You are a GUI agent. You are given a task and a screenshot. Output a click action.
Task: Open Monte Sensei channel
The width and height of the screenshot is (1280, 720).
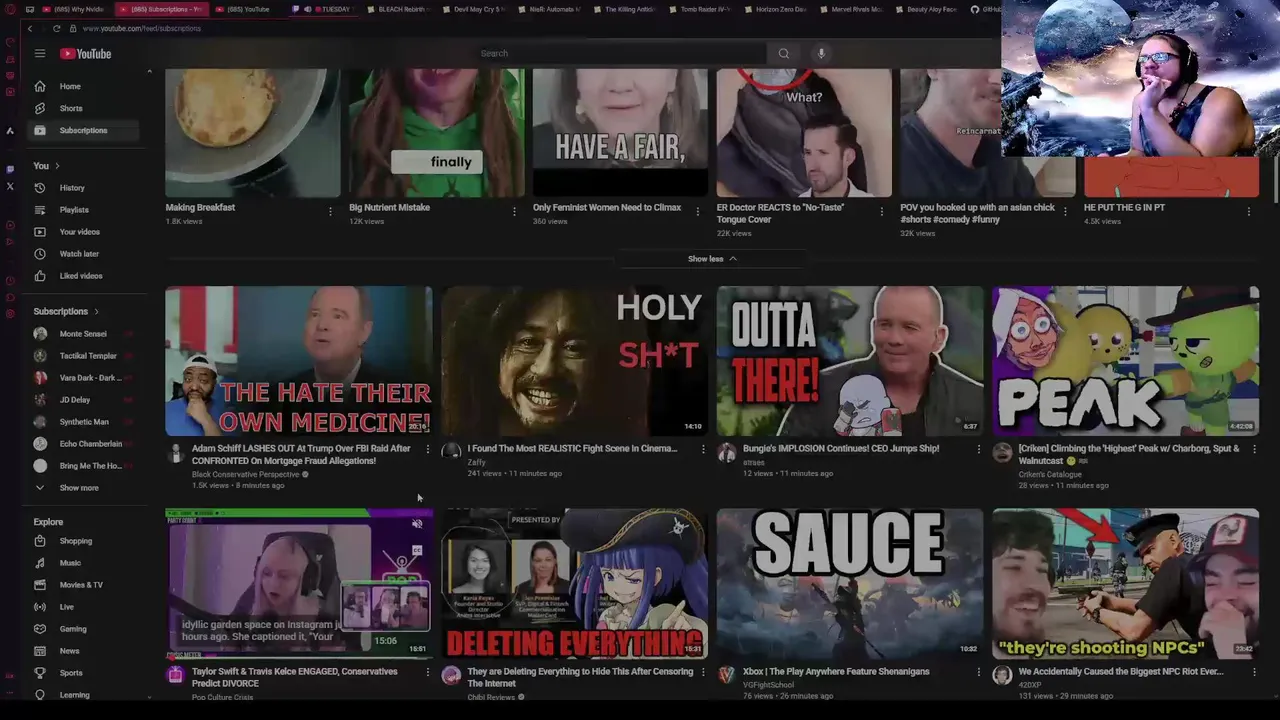(x=84, y=334)
